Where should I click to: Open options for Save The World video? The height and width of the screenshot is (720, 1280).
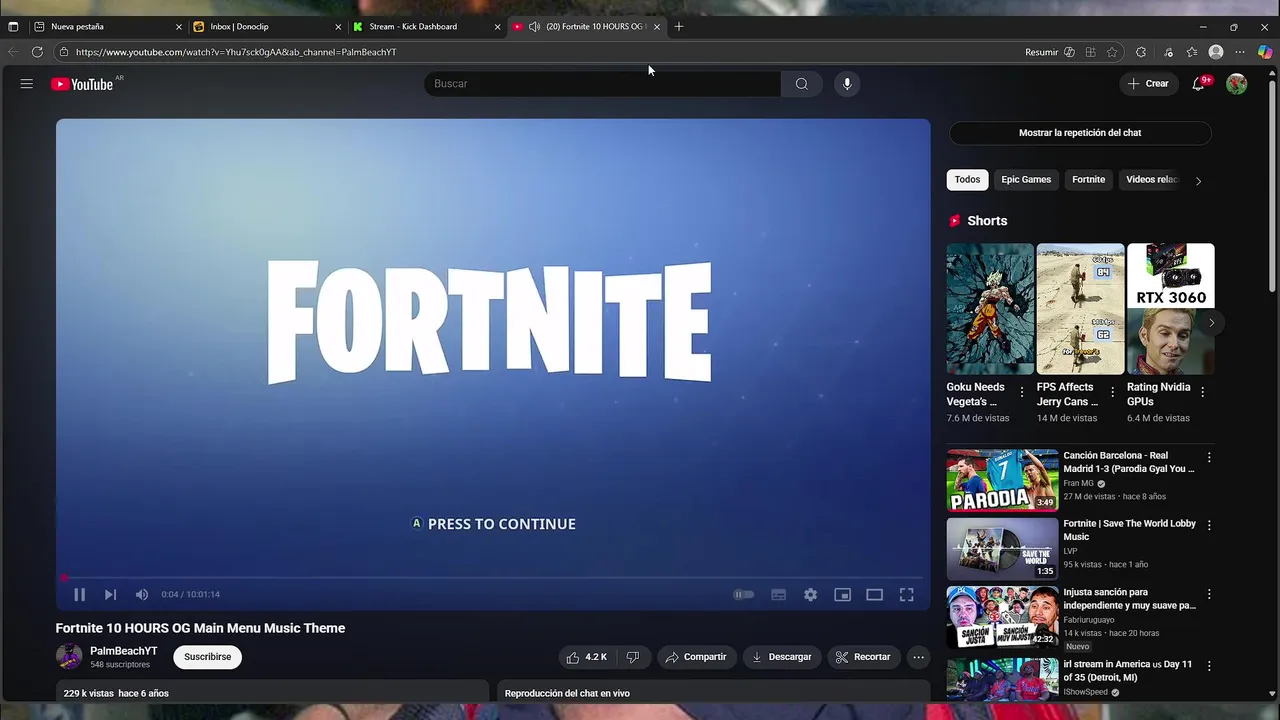click(x=1209, y=525)
